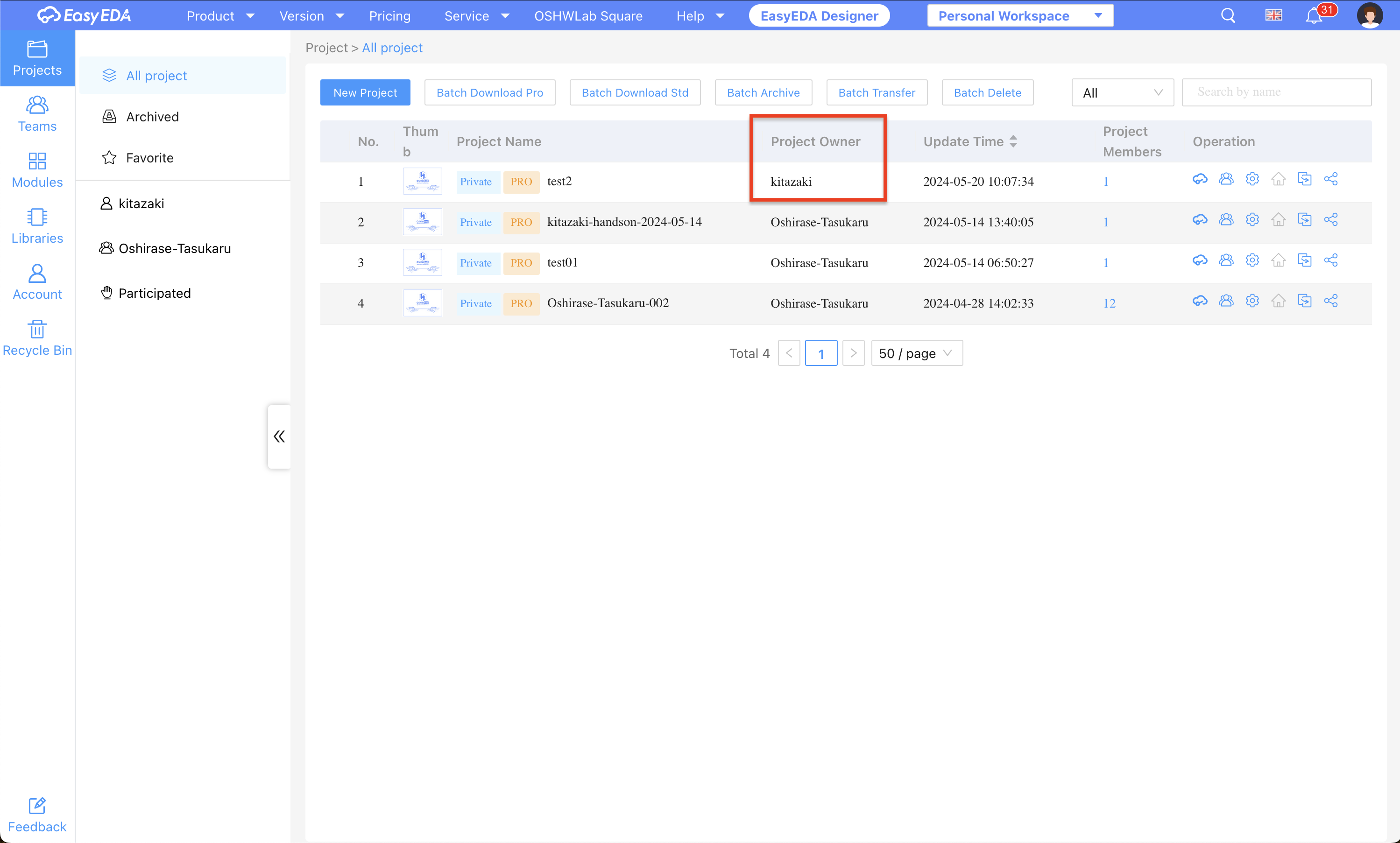Click the cloud download icon for test2
The width and height of the screenshot is (1400, 843).
tap(1199, 180)
